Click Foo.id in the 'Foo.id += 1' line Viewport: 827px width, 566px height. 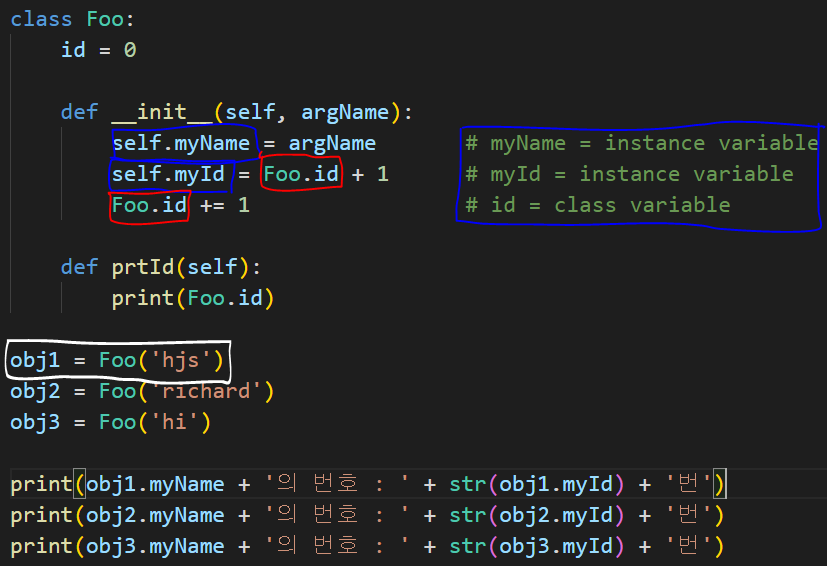149,205
